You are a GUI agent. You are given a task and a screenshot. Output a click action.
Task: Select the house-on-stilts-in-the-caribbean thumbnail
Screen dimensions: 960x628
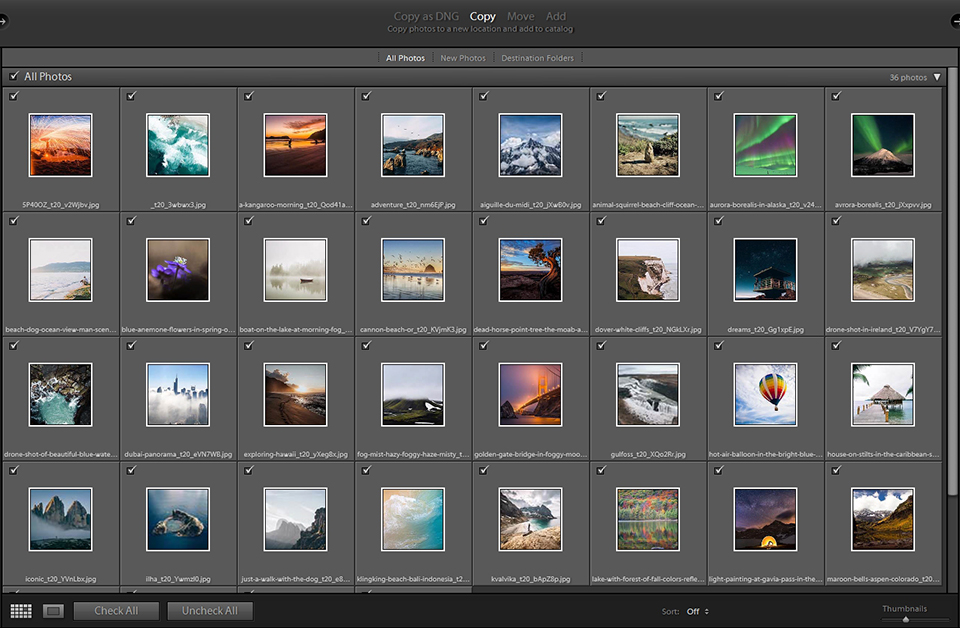(x=883, y=395)
